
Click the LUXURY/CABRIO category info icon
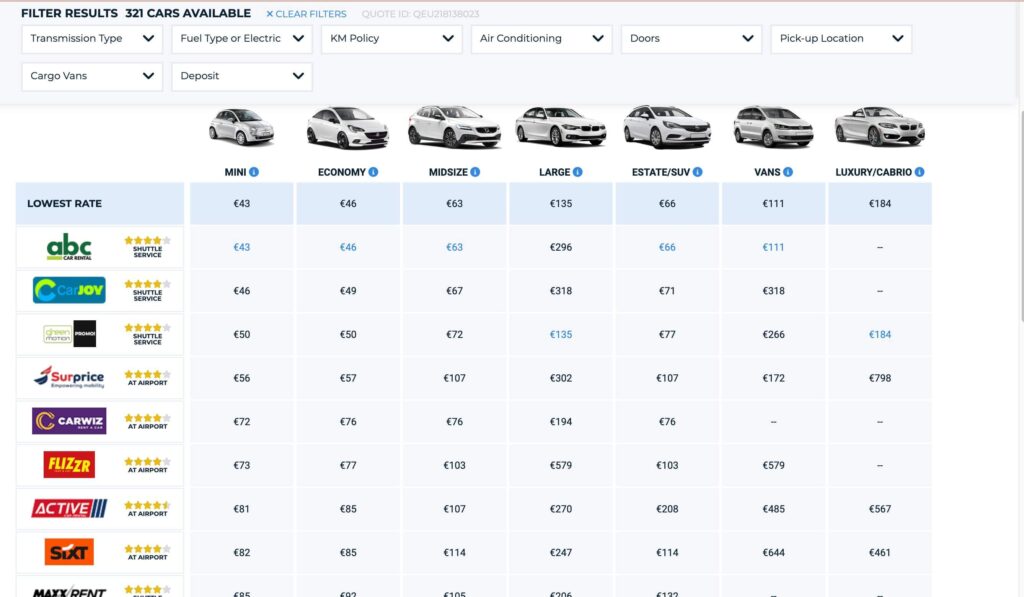[919, 172]
